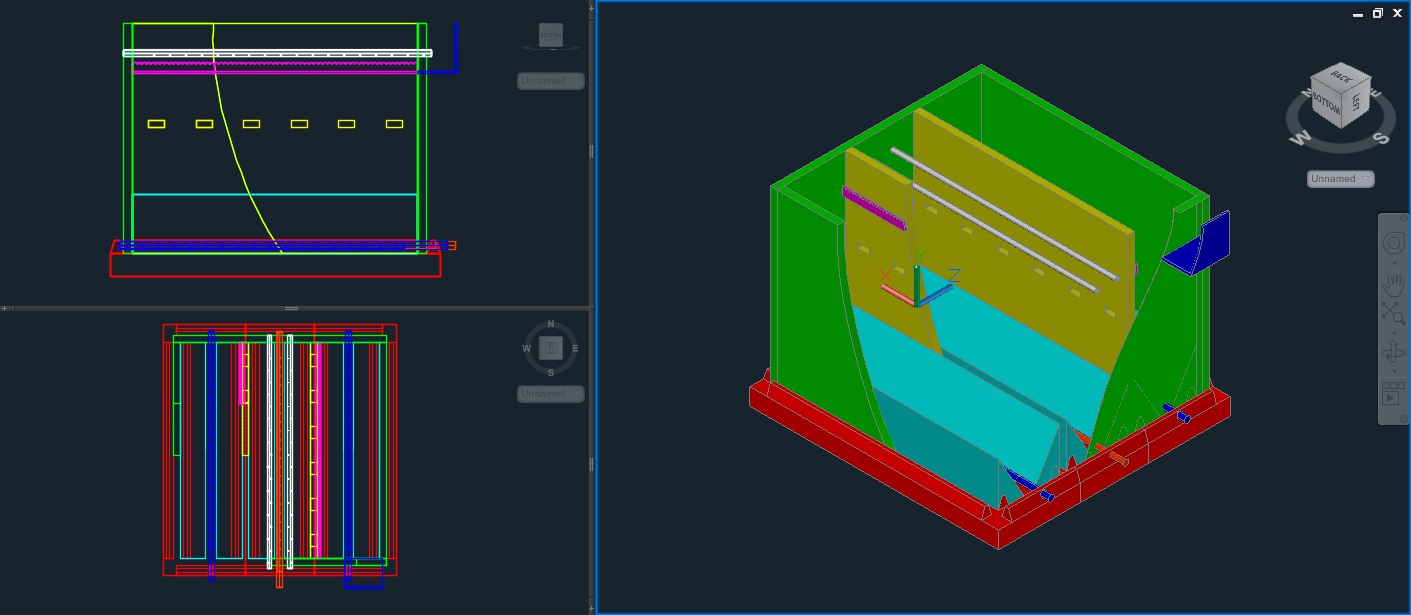The width and height of the screenshot is (1411, 615).
Task: Minimize the 3D viewport window
Action: click(x=1357, y=14)
